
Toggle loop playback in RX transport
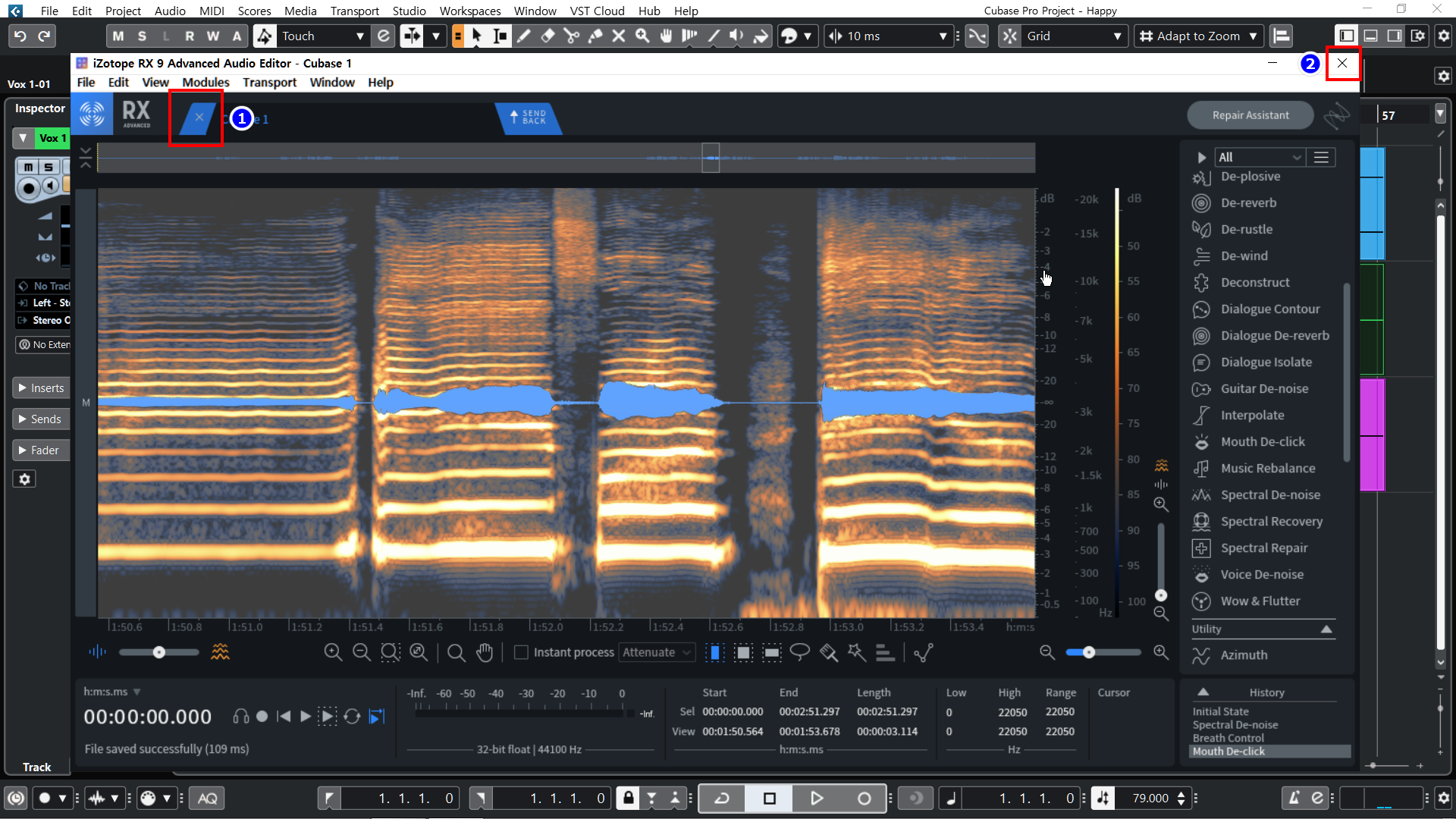[x=352, y=716]
